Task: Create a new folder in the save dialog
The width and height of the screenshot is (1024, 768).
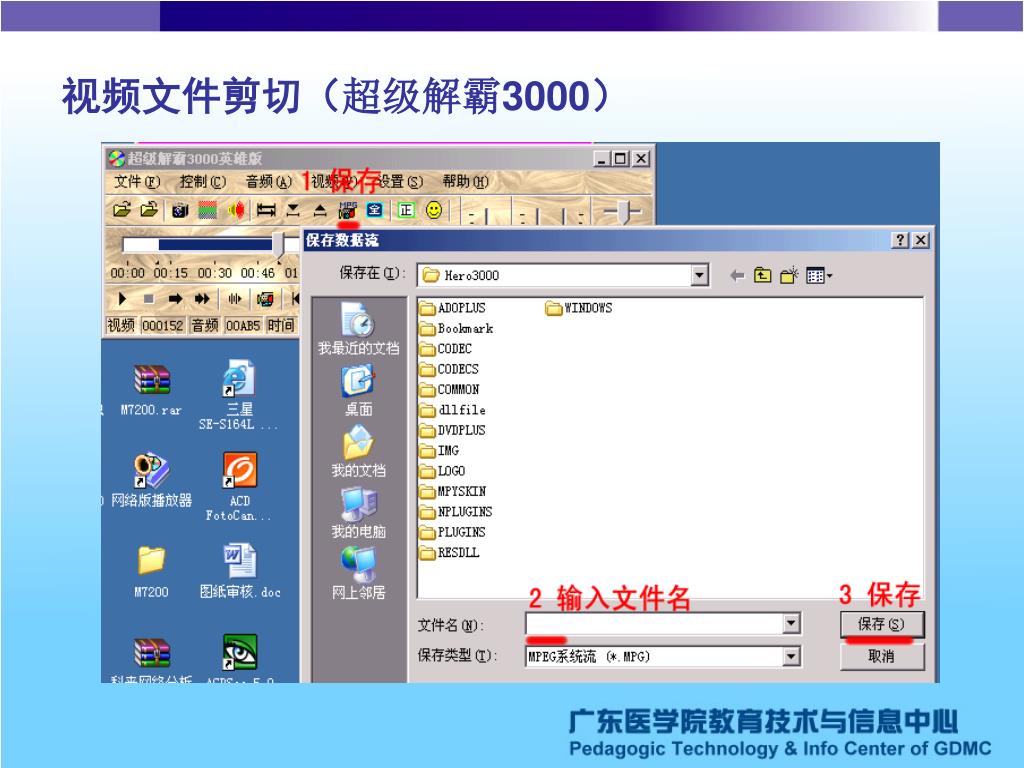Action: tap(790, 275)
